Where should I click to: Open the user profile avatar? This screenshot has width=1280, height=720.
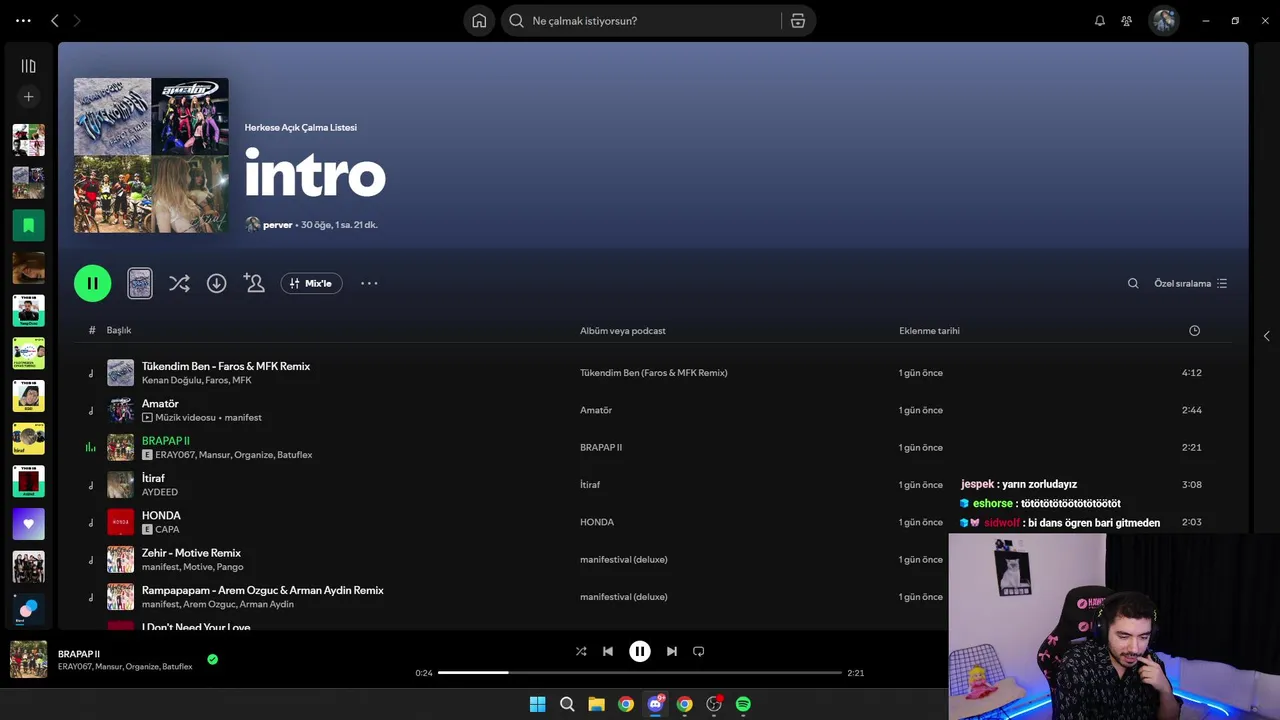point(1164,21)
